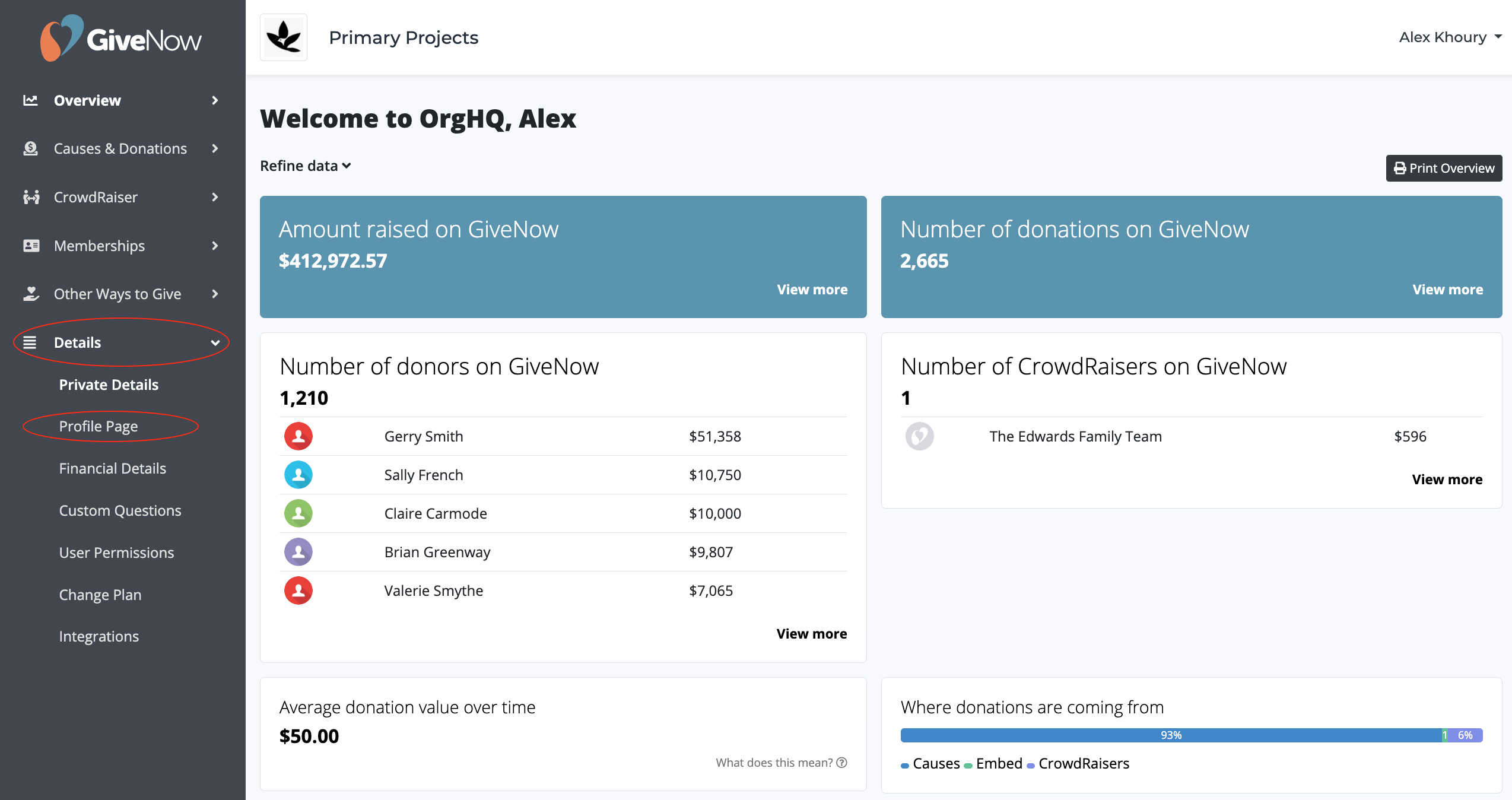Click the GiveNow logo
The height and width of the screenshot is (800, 1512).
pos(121,38)
